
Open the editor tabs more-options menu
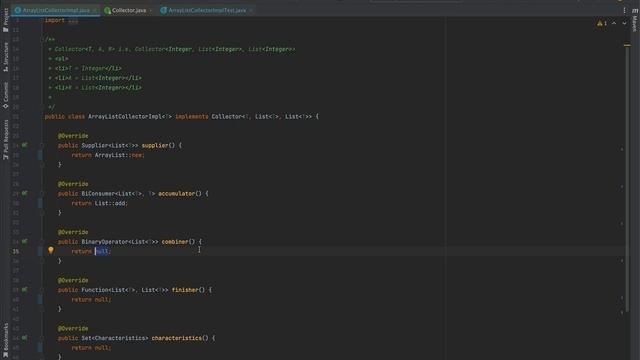pyautogui.click(x=624, y=10)
